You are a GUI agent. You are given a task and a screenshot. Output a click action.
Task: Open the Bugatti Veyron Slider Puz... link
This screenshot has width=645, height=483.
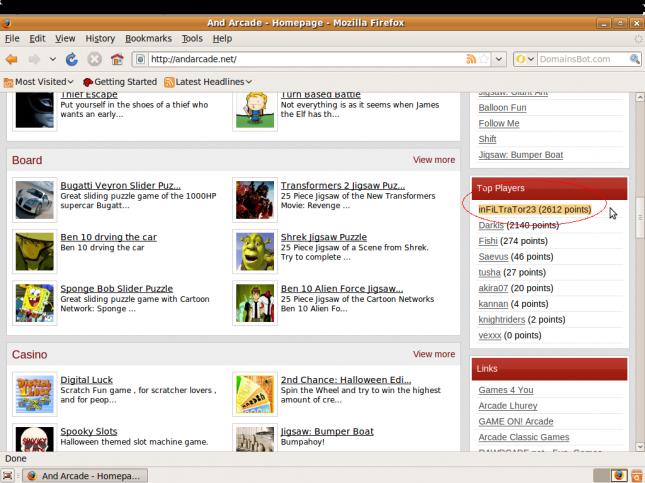120,186
